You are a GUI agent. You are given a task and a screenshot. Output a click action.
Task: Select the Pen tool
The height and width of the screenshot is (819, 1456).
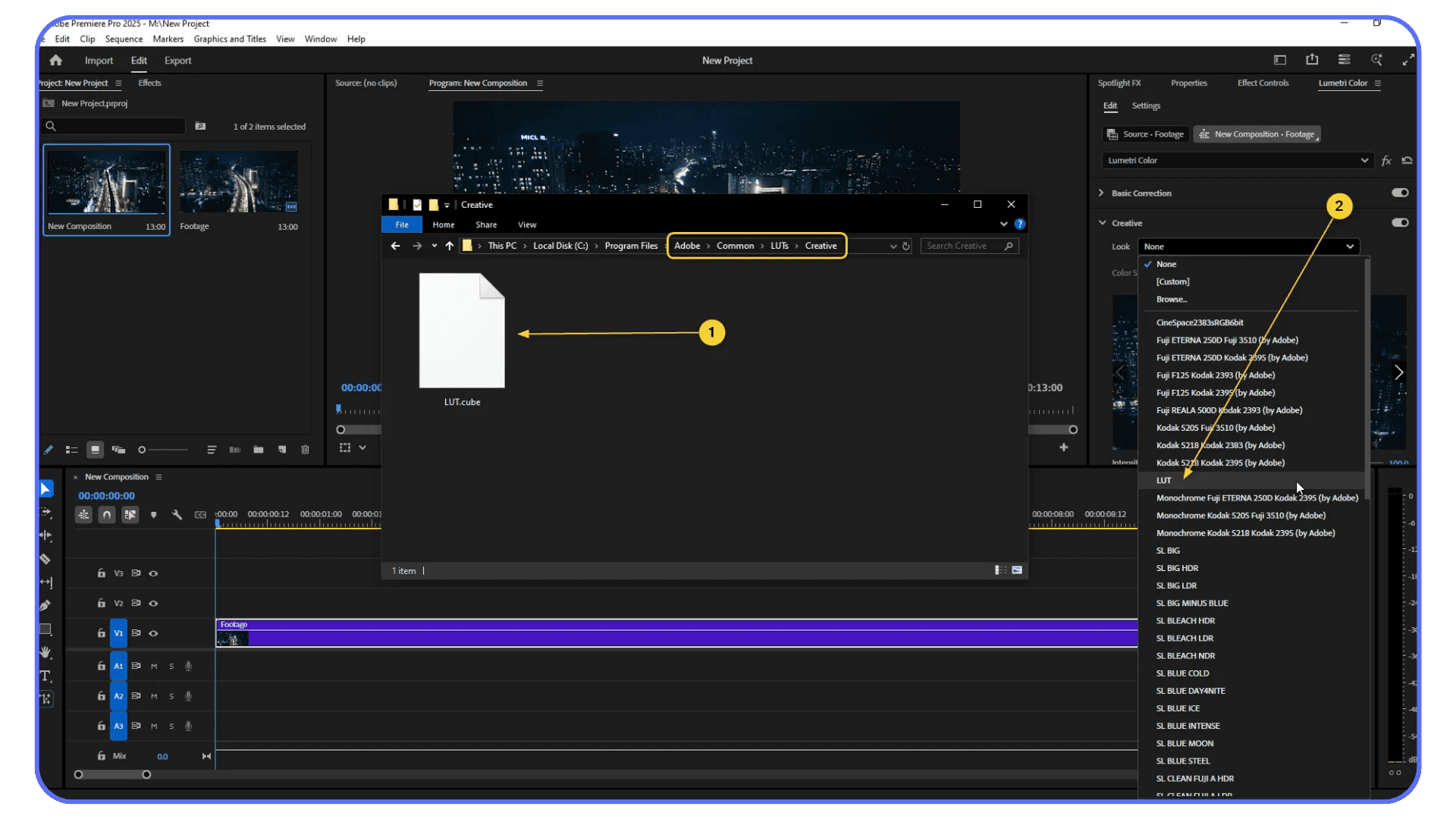pos(45,605)
